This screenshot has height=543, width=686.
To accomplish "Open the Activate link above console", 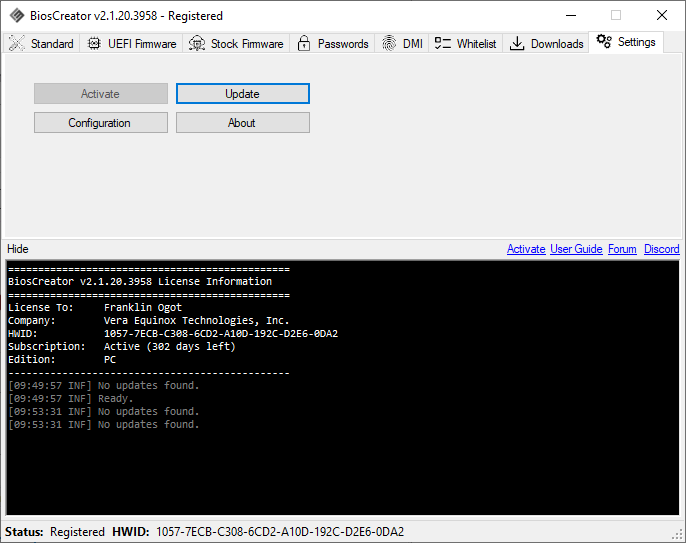I will tap(526, 249).
